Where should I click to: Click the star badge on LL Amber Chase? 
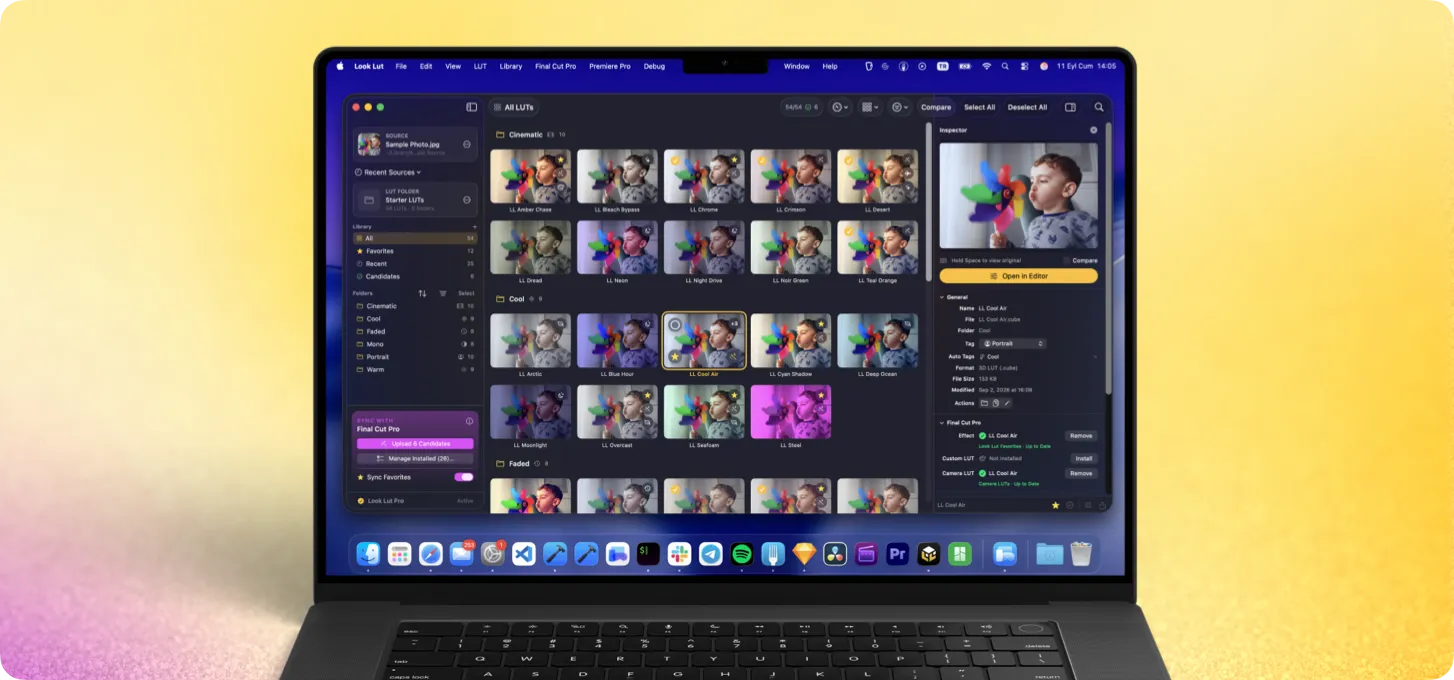tap(562, 159)
